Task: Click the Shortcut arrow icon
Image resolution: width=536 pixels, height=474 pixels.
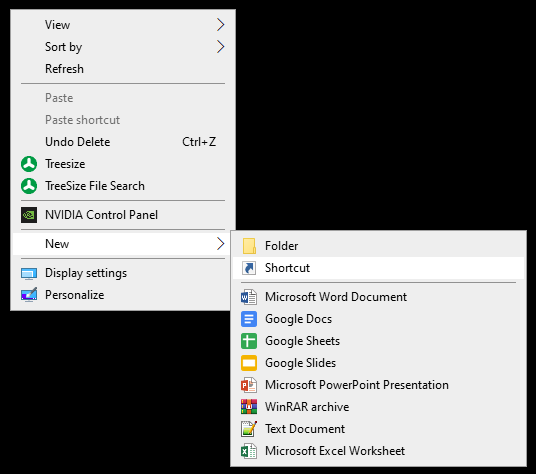Action: pyautogui.click(x=249, y=268)
